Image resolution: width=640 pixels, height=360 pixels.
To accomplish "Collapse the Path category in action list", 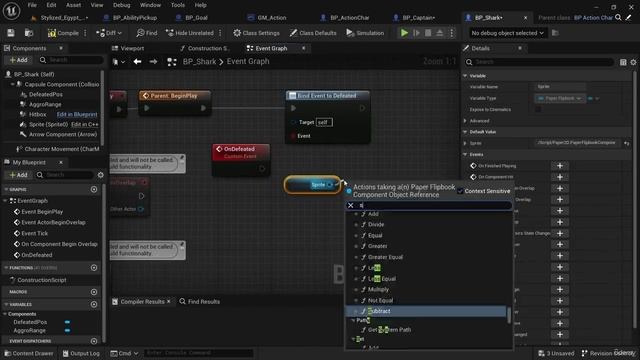I will (353, 321).
